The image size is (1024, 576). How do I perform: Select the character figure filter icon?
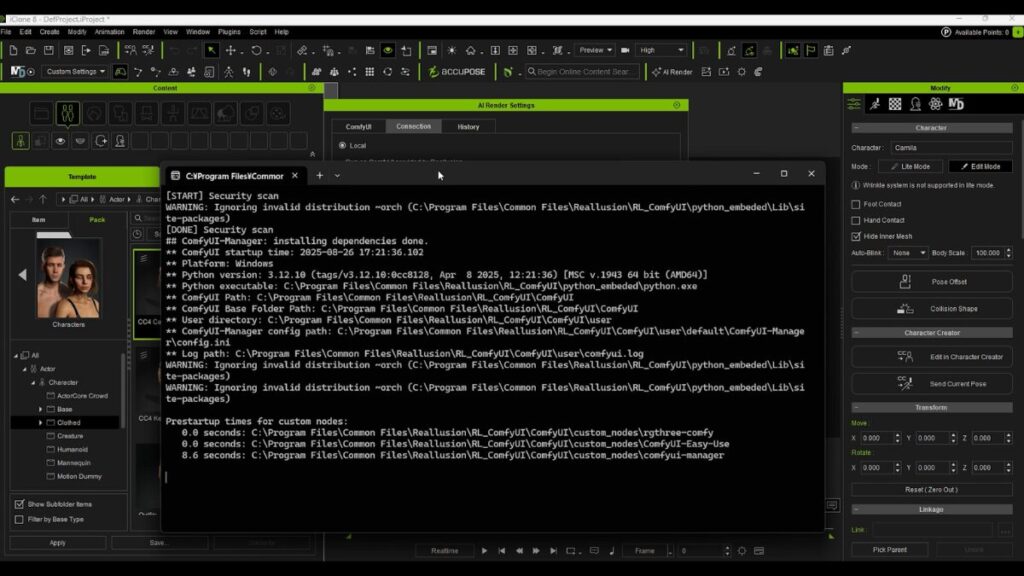pos(20,140)
